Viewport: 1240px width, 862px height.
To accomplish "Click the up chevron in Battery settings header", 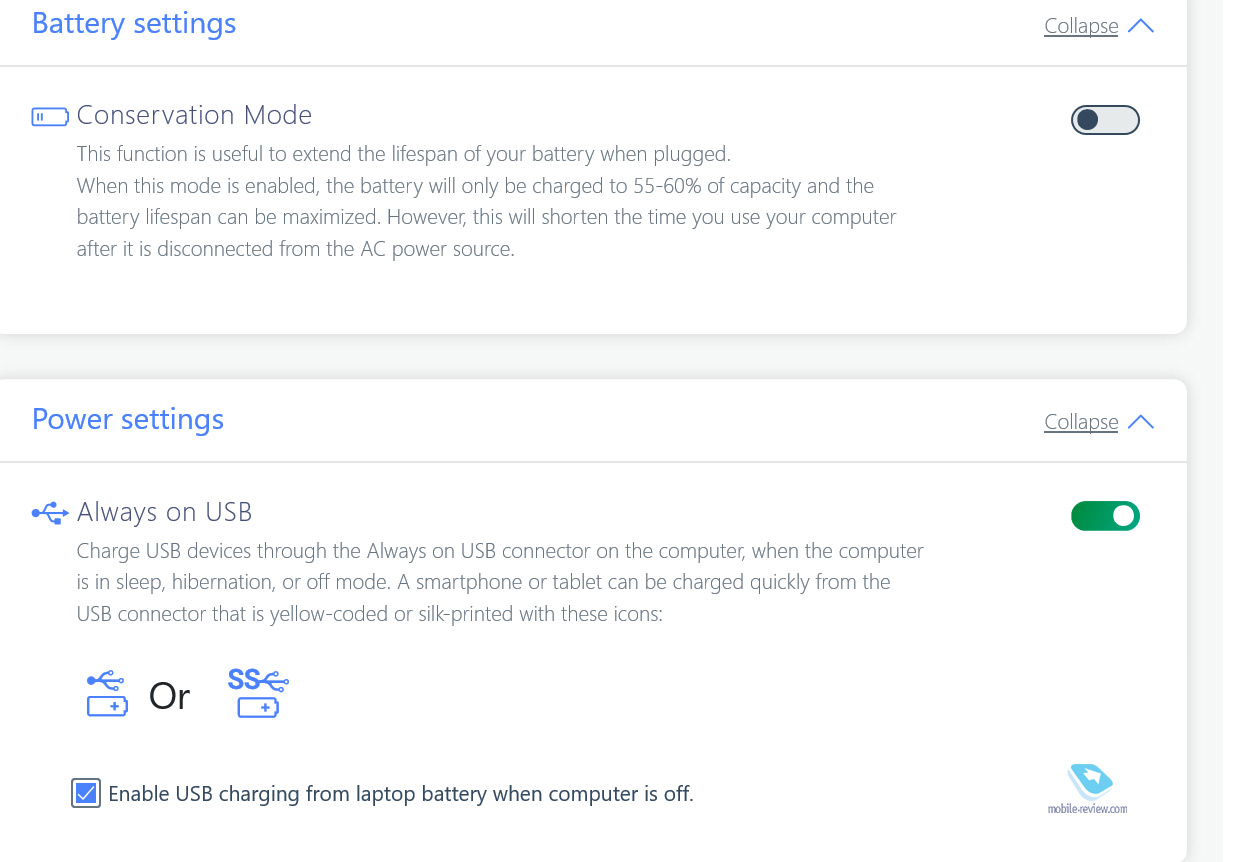I will [x=1141, y=26].
